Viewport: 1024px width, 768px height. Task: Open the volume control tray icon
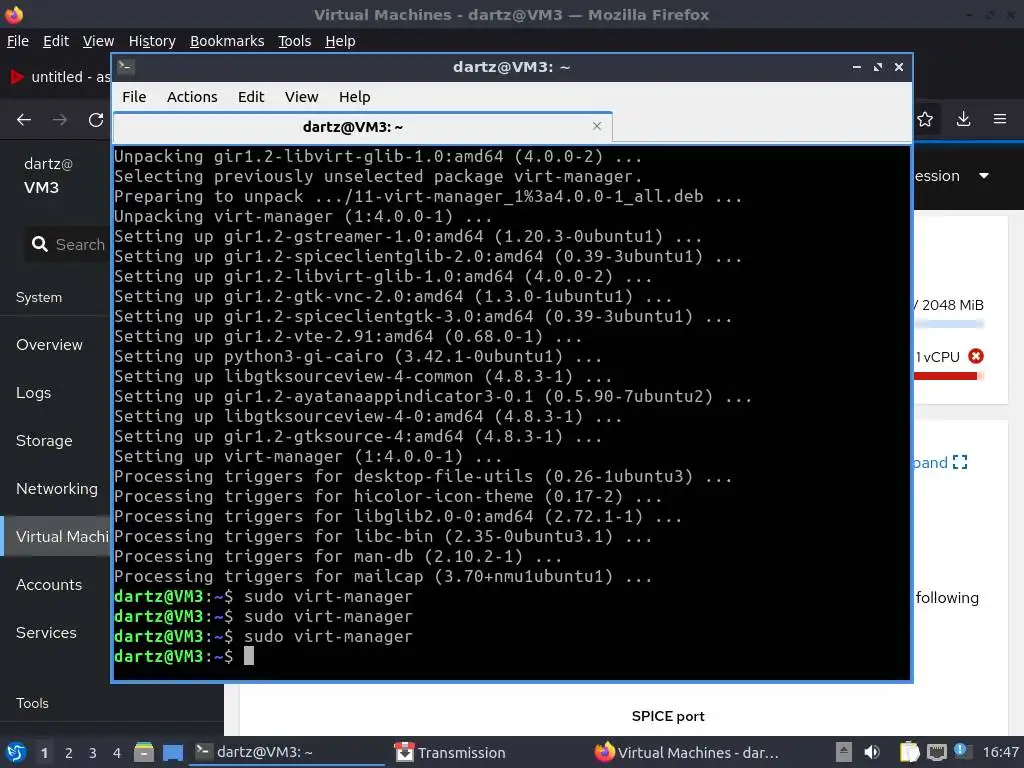[872, 752]
